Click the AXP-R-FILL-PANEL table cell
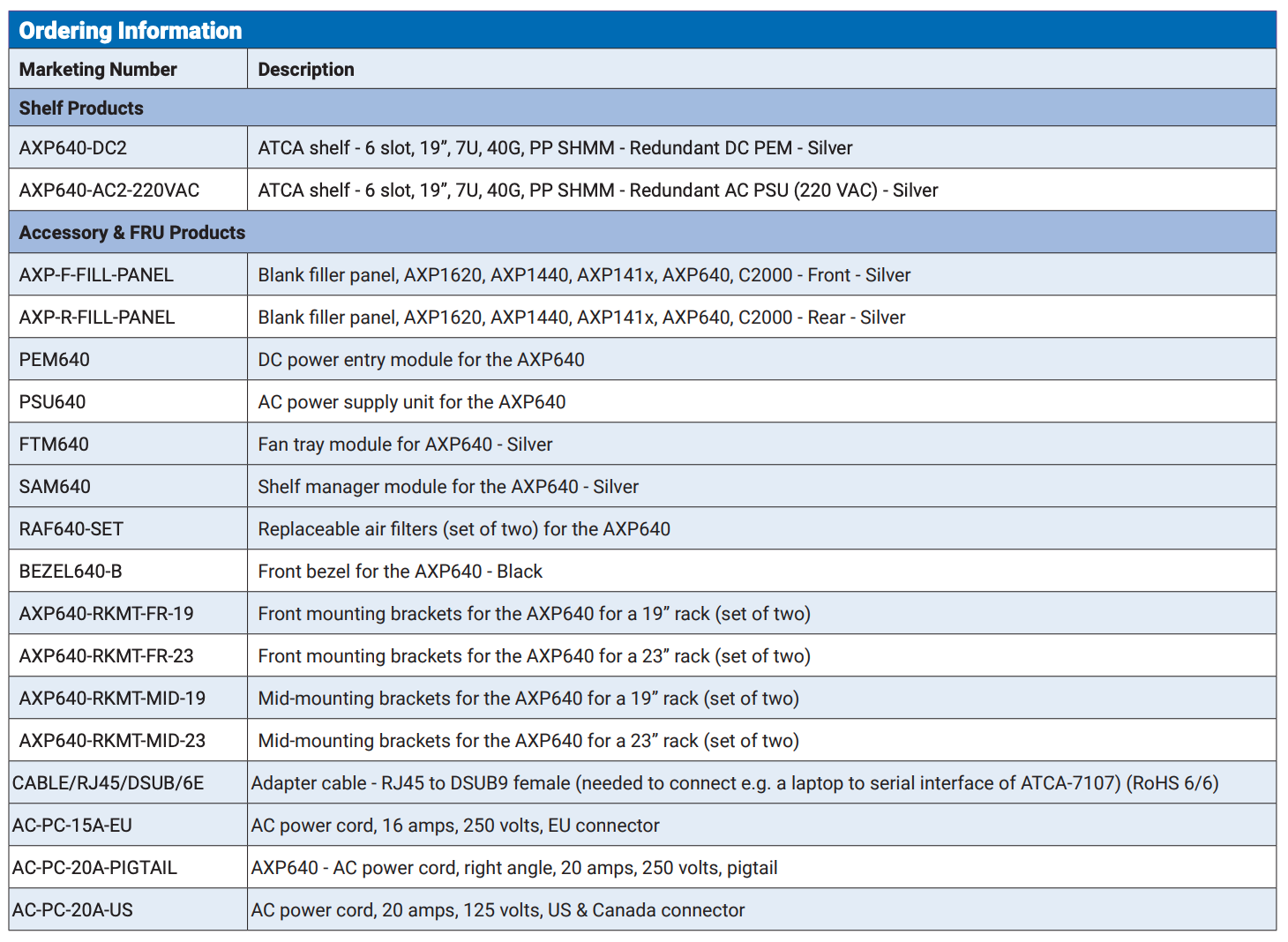 97,318
